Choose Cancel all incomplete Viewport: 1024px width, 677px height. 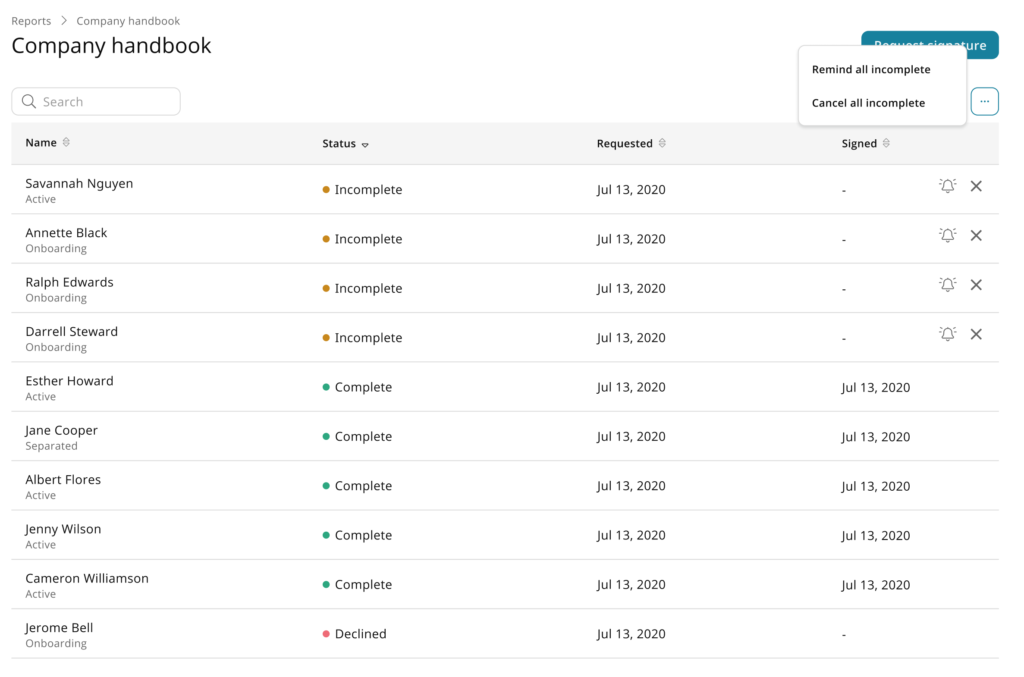click(x=868, y=102)
